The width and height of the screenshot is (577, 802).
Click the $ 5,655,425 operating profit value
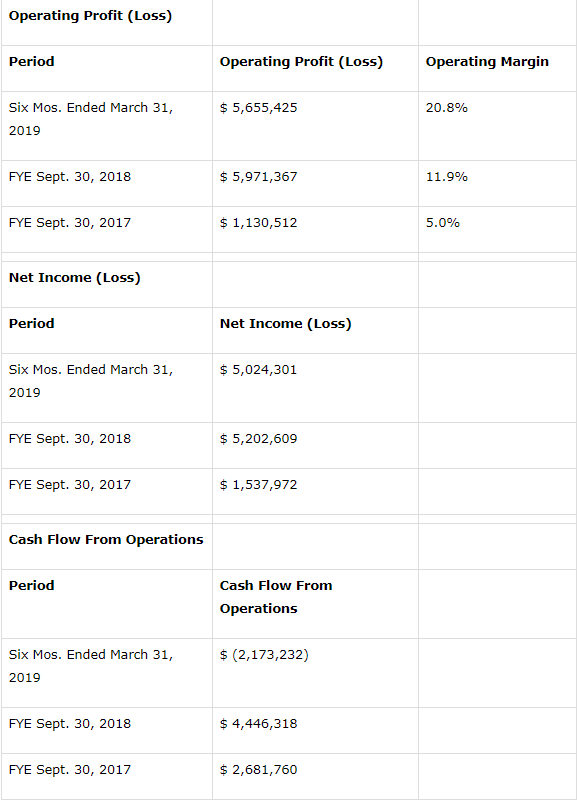click(x=258, y=108)
